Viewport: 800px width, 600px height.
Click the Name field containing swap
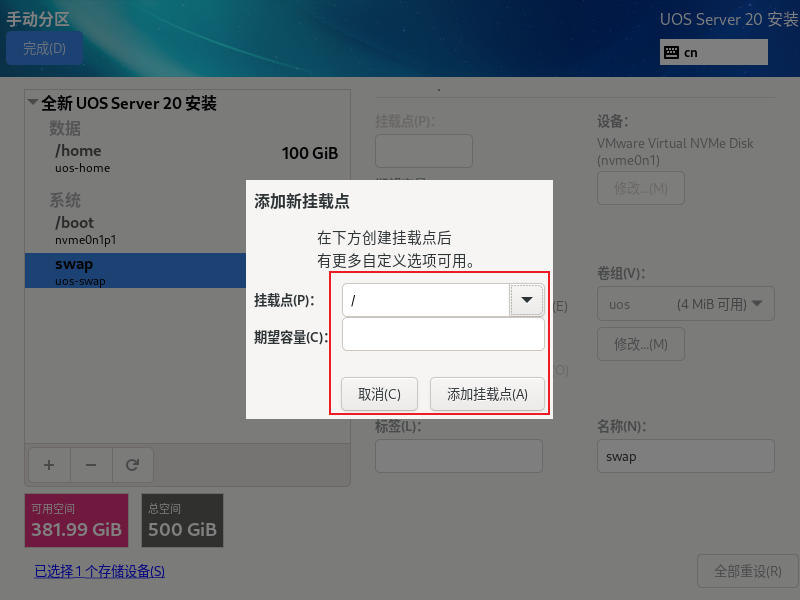pos(686,456)
